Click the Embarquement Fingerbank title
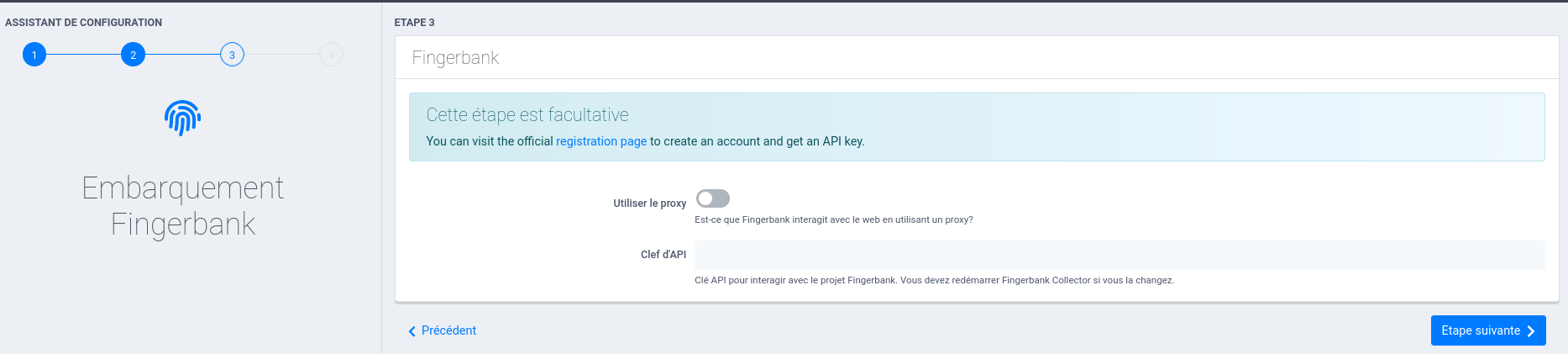The image size is (1568, 354). 182,206
